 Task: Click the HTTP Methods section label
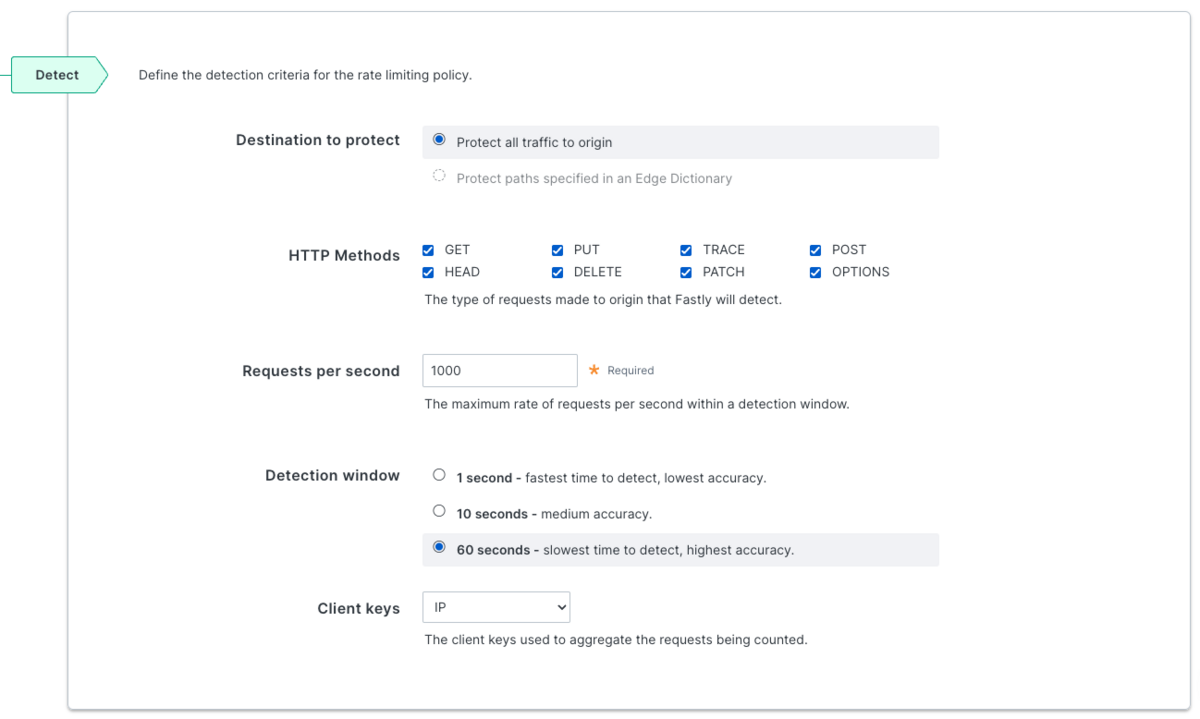(344, 256)
